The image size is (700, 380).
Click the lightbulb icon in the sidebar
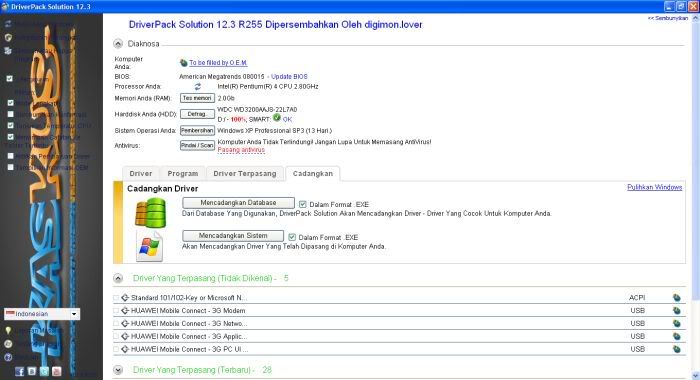coord(8,331)
